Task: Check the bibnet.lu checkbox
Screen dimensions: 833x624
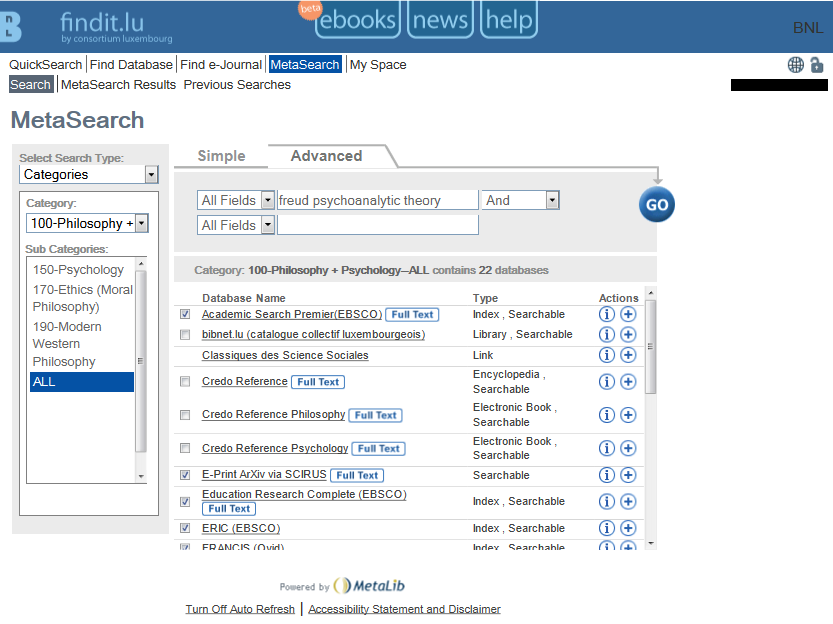Action: (x=185, y=335)
